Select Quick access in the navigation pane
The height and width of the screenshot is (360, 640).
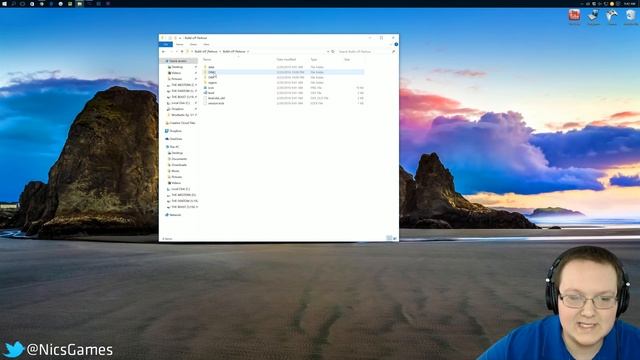pos(178,61)
